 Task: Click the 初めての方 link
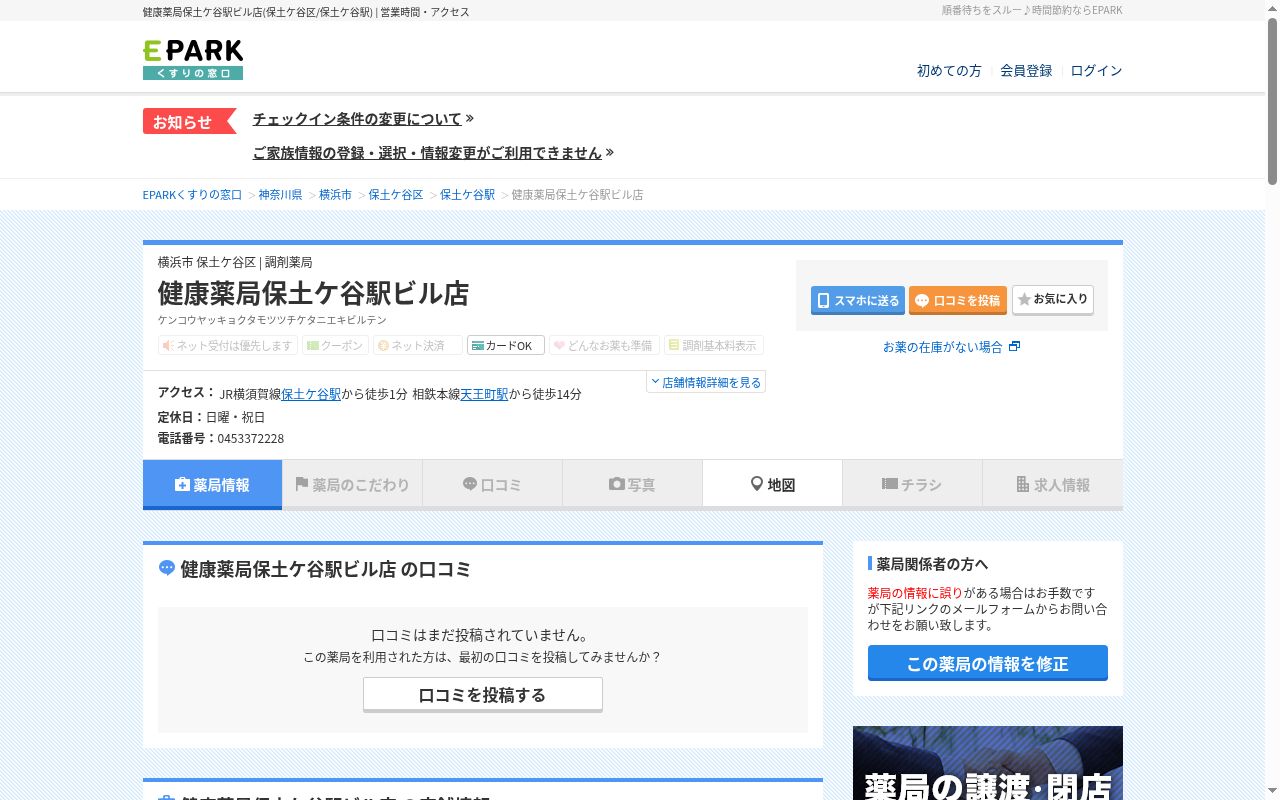(x=949, y=71)
